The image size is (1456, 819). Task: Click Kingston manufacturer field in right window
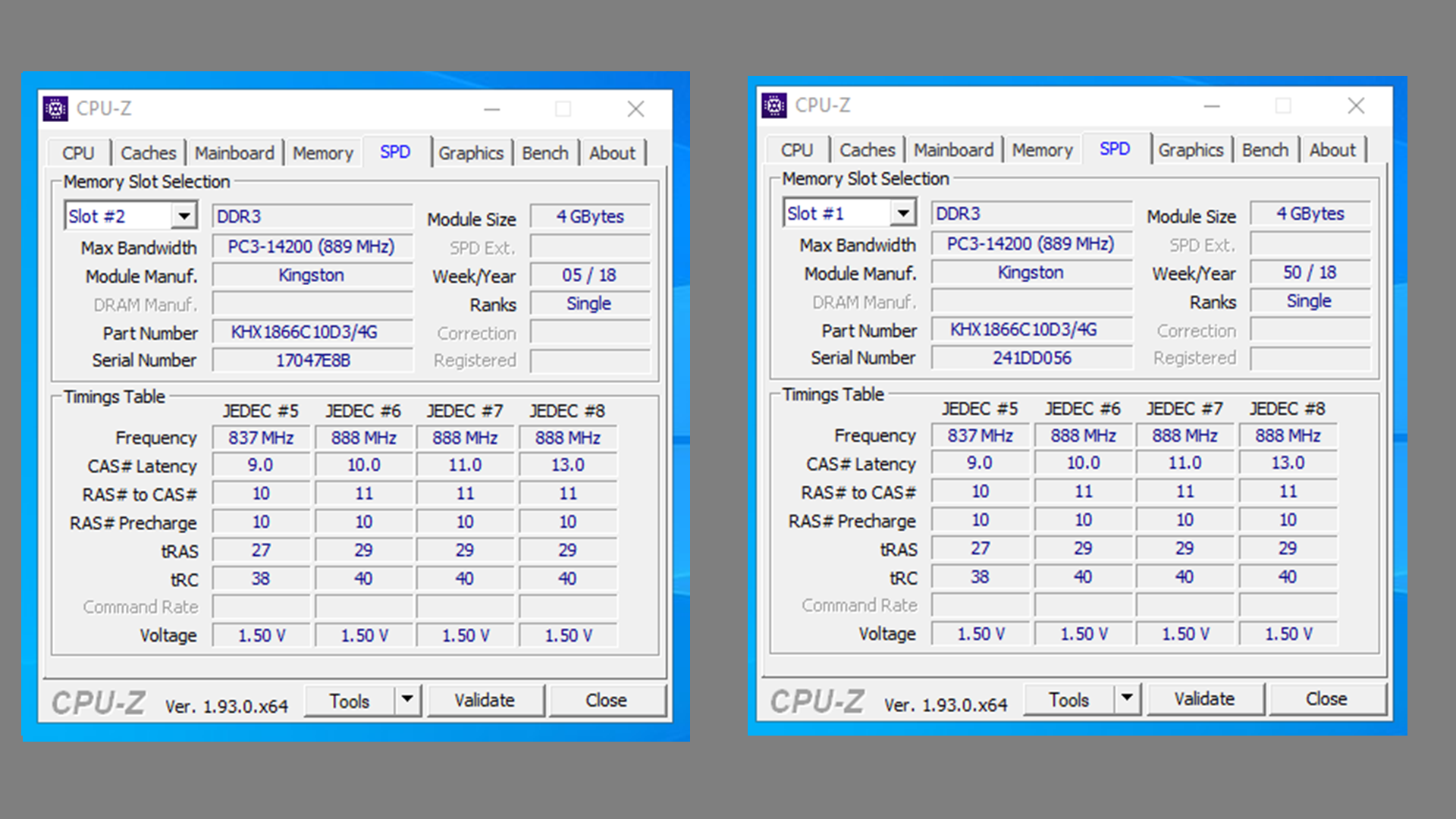tap(1032, 272)
